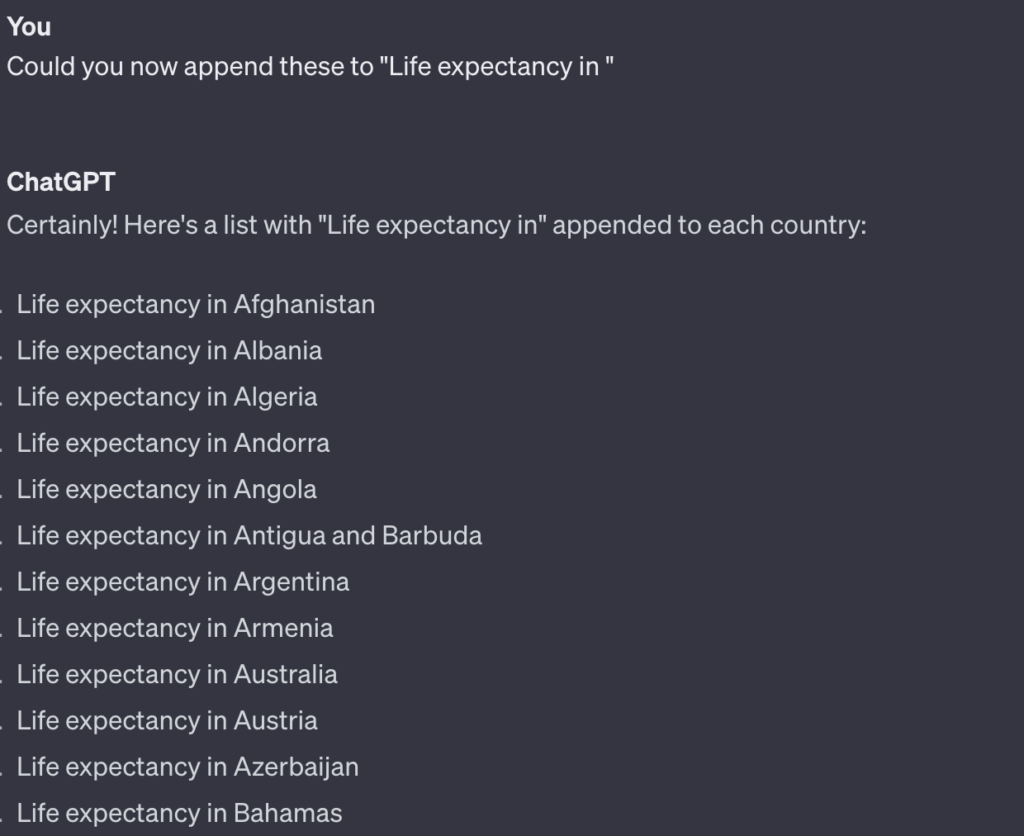The image size is (1024, 836).
Task: Select the "Life expectancy in Andorra" list item
Action: [173, 443]
